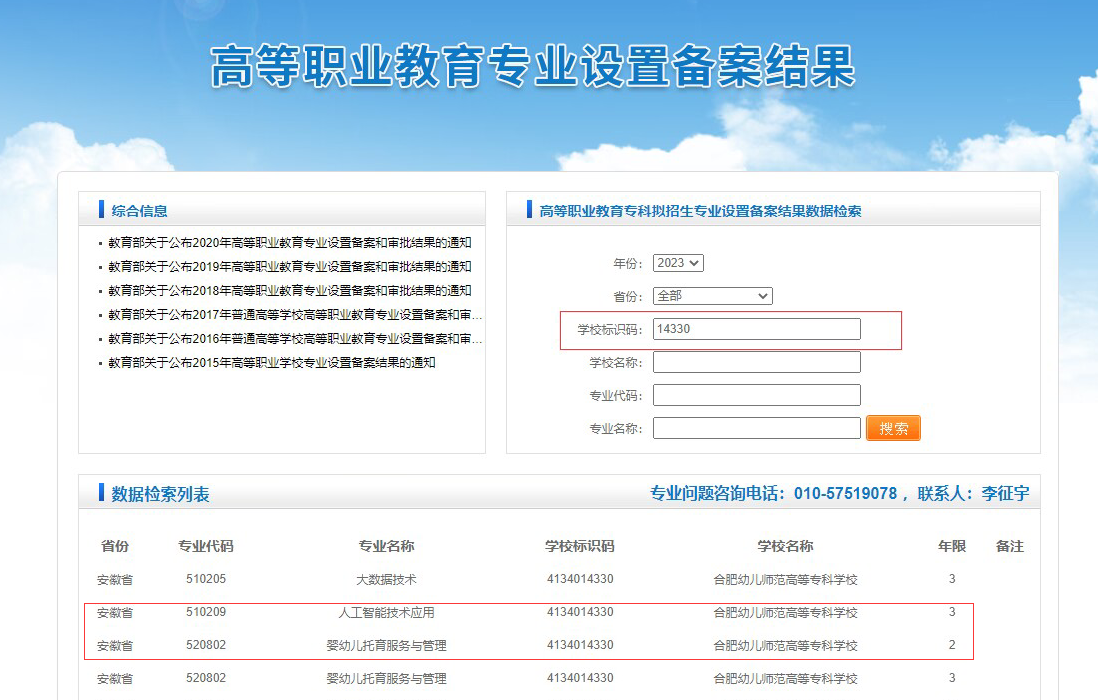The height and width of the screenshot is (700, 1098).
Task: Click the 专业名称 column header
Action: pyautogui.click(x=387, y=546)
